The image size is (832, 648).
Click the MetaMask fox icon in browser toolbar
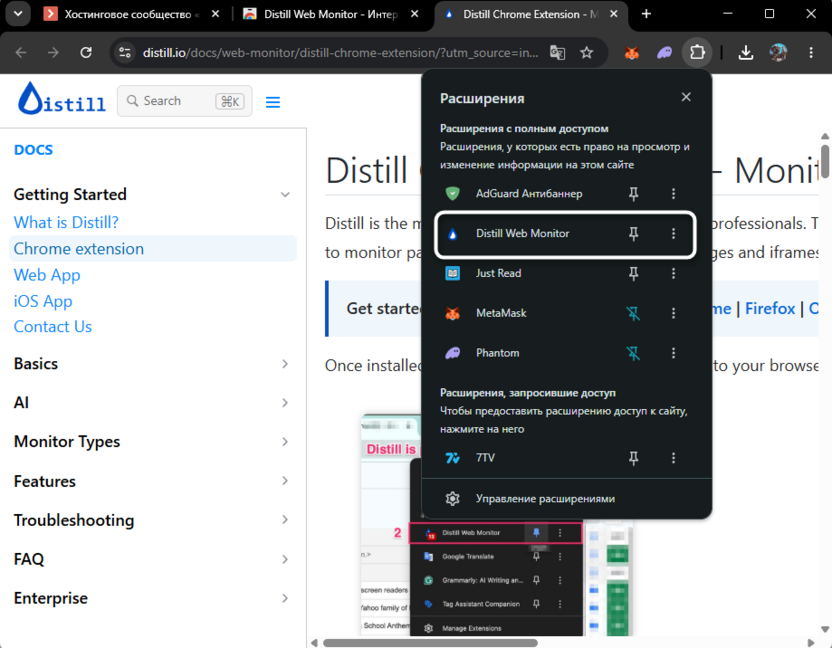tap(631, 52)
